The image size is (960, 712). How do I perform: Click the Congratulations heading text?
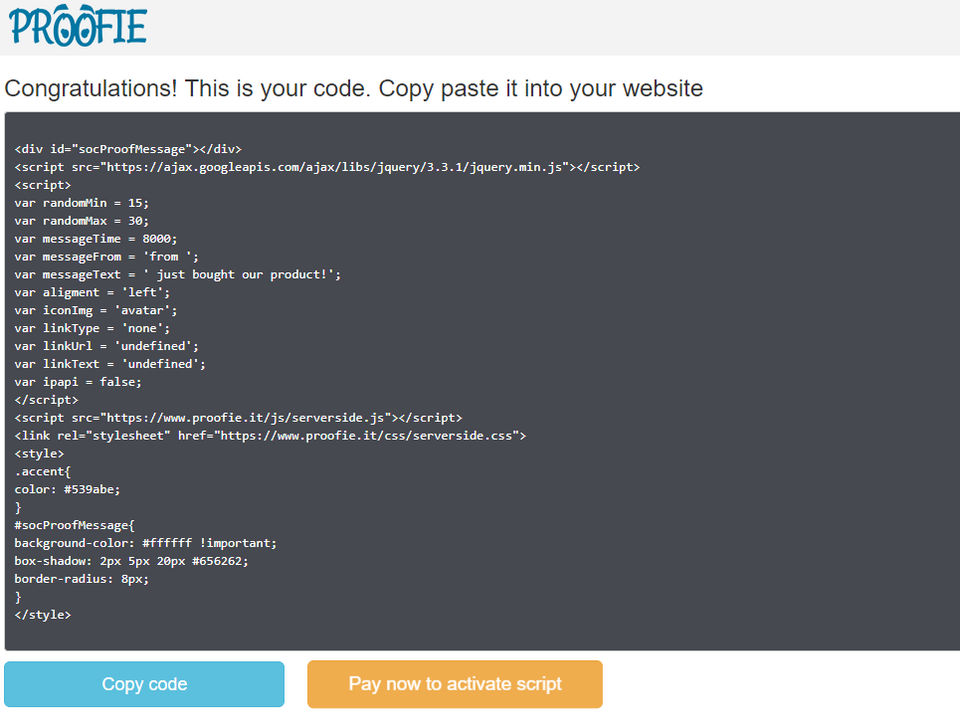(x=353, y=89)
